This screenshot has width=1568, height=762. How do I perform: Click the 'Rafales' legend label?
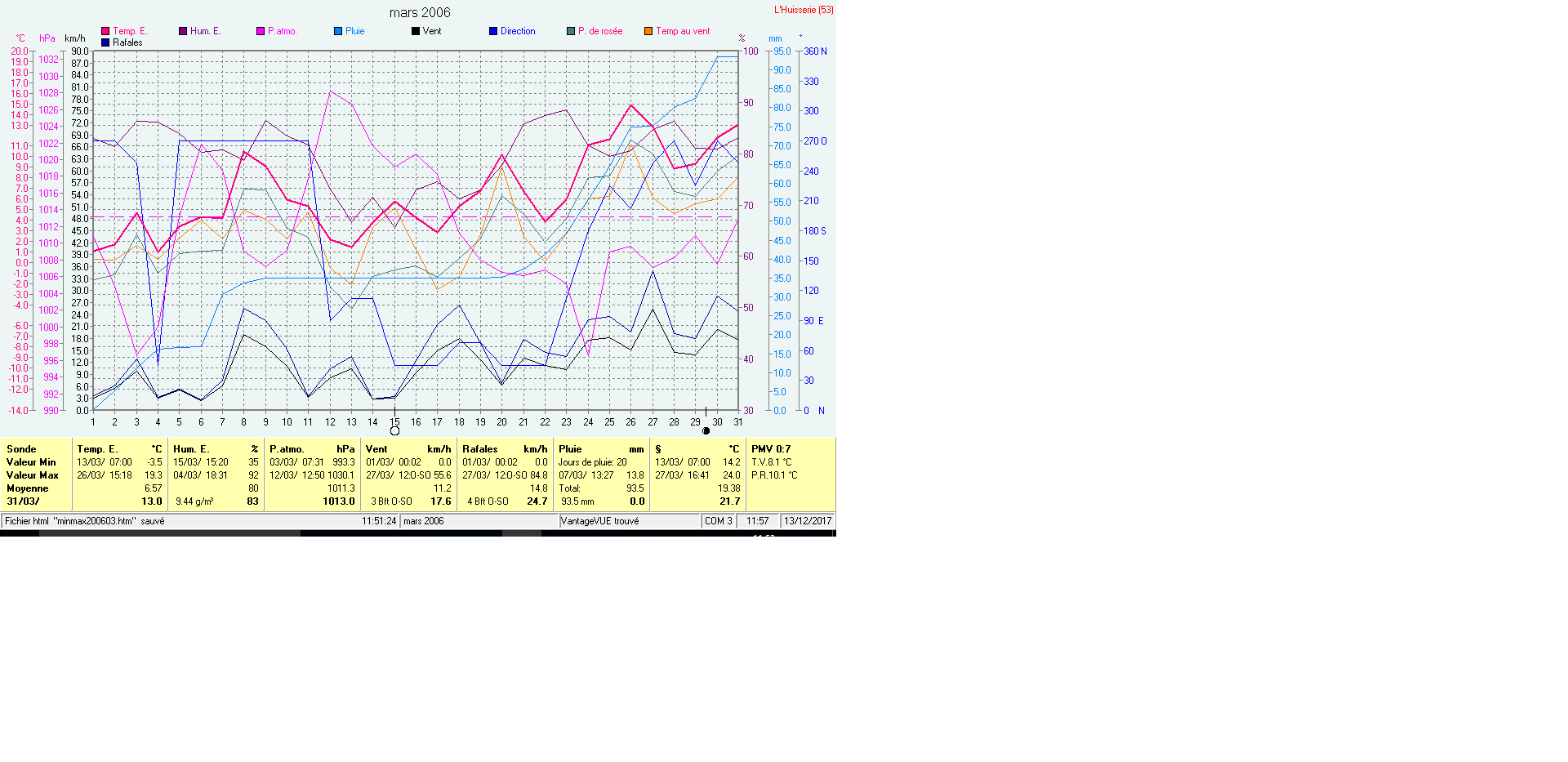click(x=127, y=42)
